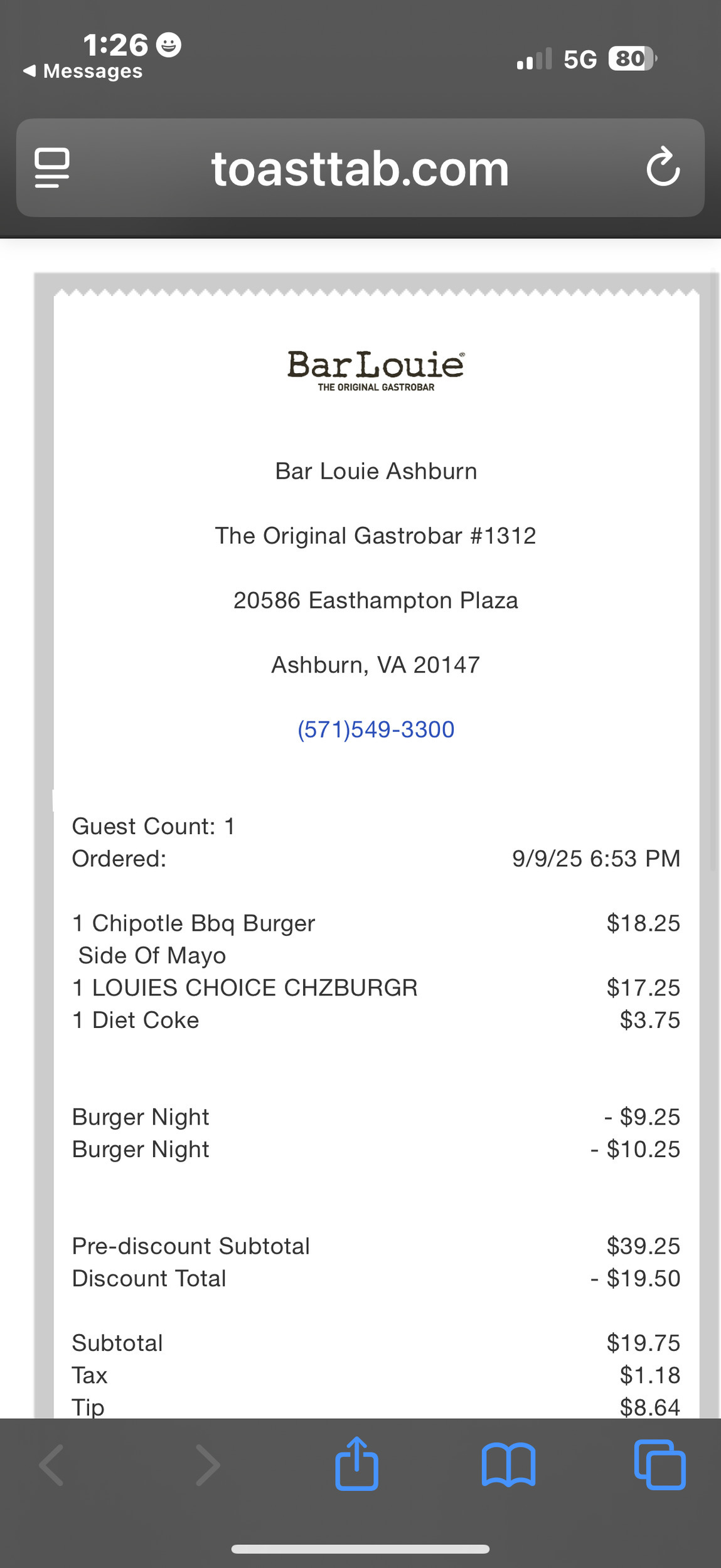The width and height of the screenshot is (721, 1568).
Task: Tap the forward arrow in bottom toolbar
Action: [208, 1465]
